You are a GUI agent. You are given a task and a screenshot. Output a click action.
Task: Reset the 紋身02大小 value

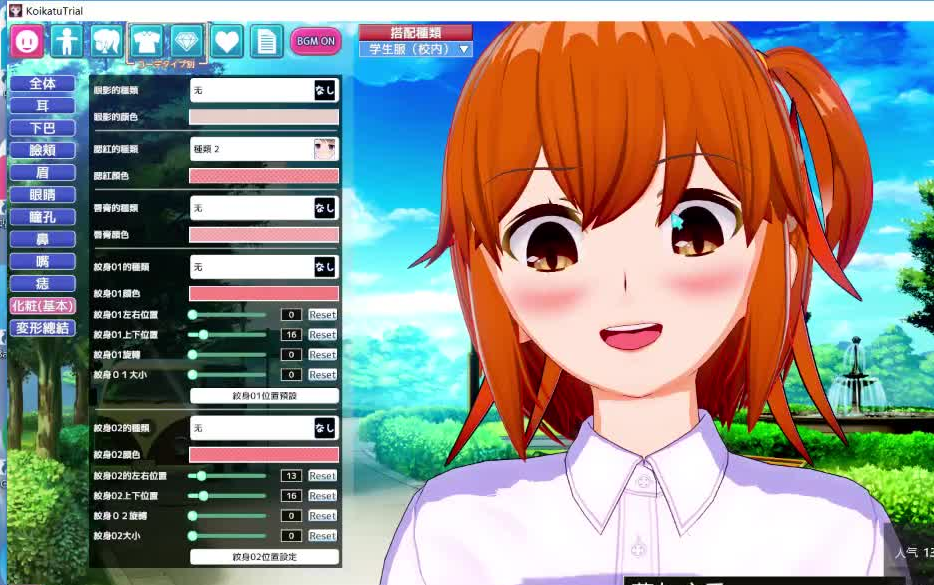pyautogui.click(x=322, y=536)
